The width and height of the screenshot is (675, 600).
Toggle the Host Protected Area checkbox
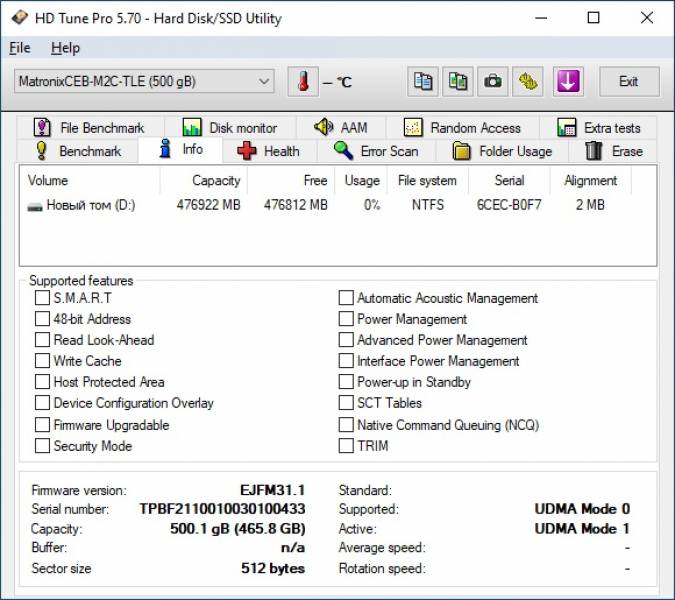point(42,382)
